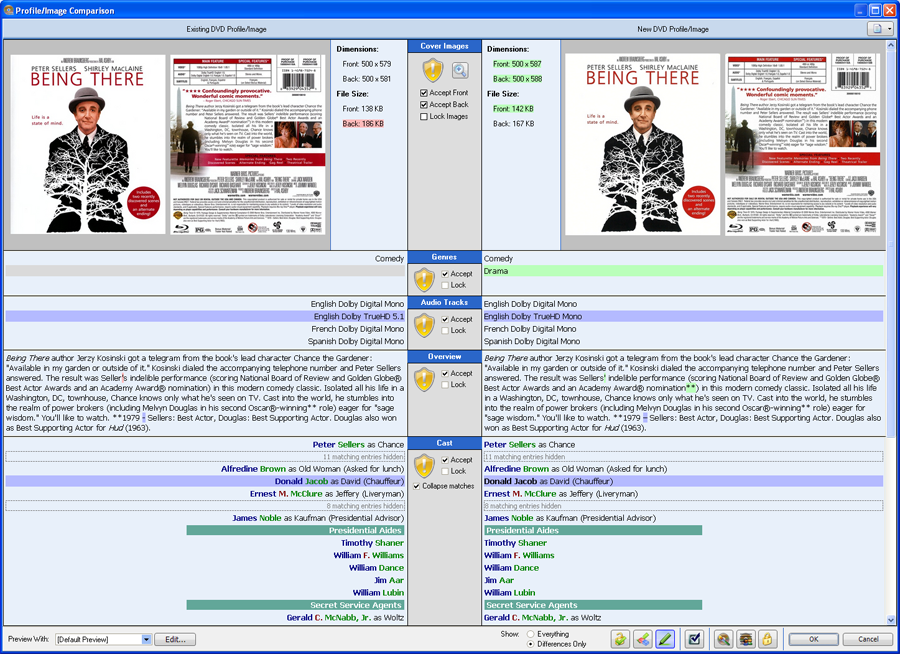Enable the Lock Images checkbox
This screenshot has height=654, width=900.
coord(424,117)
